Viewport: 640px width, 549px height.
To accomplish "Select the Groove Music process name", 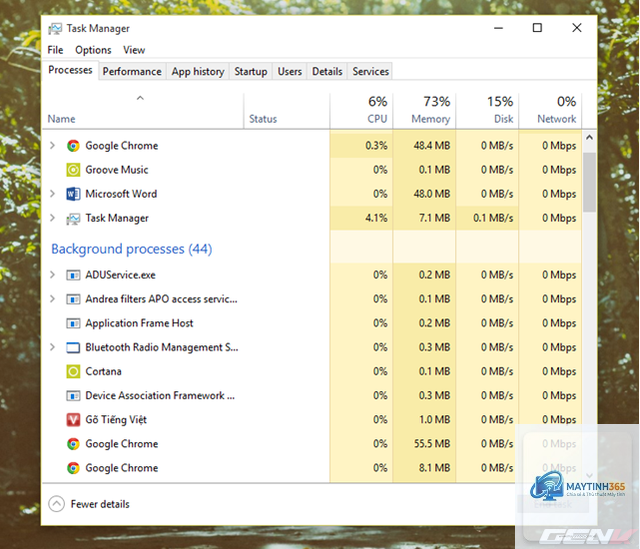I will 117,170.
